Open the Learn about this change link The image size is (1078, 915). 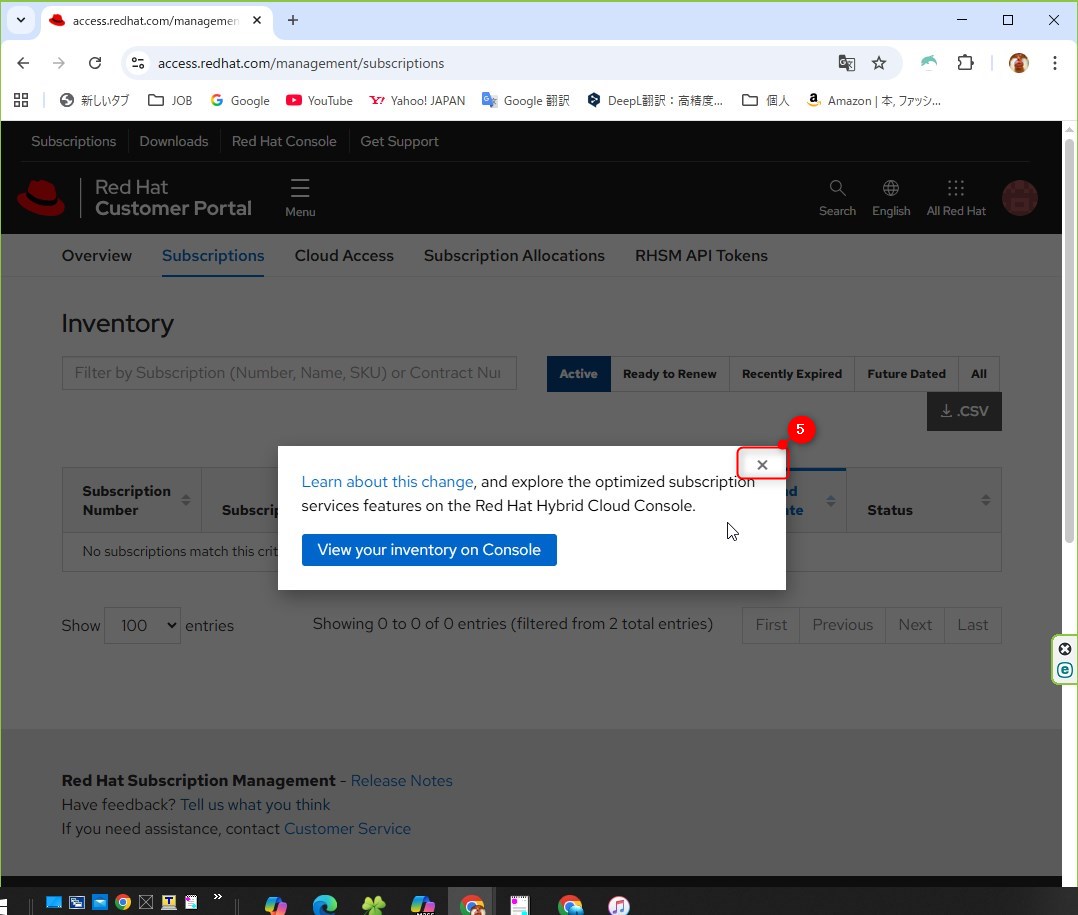387,482
